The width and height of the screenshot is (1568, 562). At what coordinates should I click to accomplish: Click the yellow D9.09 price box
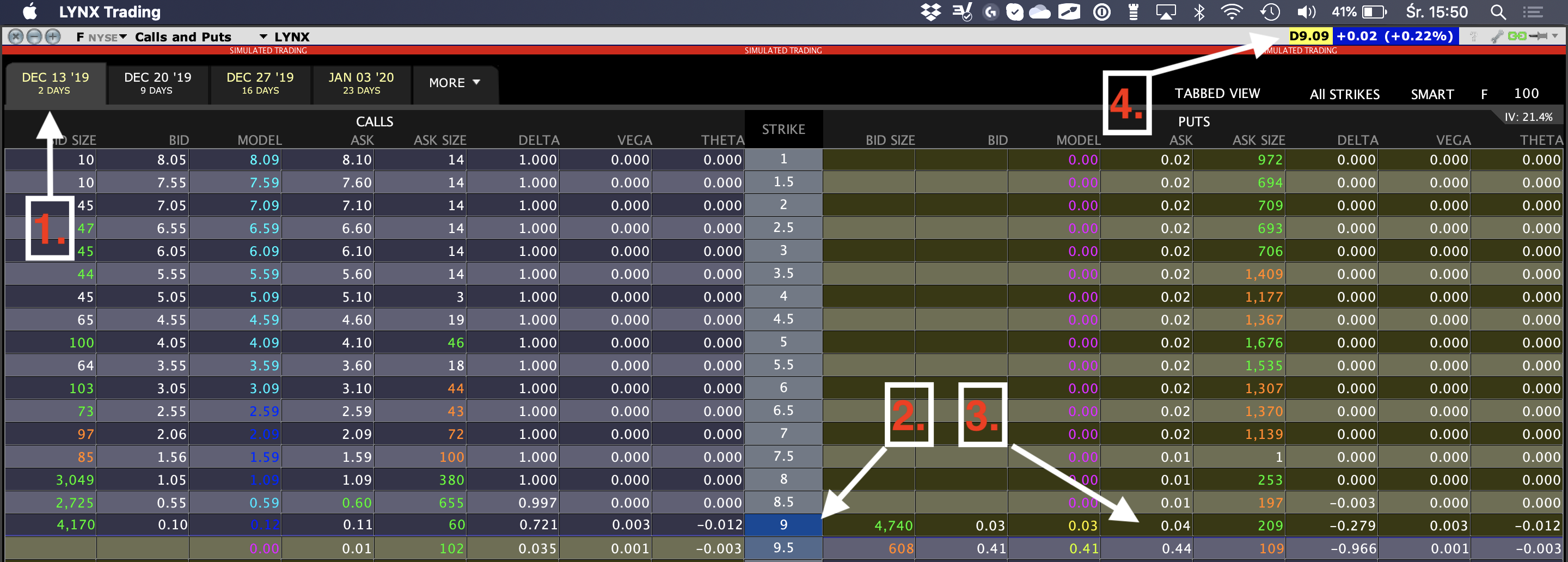point(1309,36)
